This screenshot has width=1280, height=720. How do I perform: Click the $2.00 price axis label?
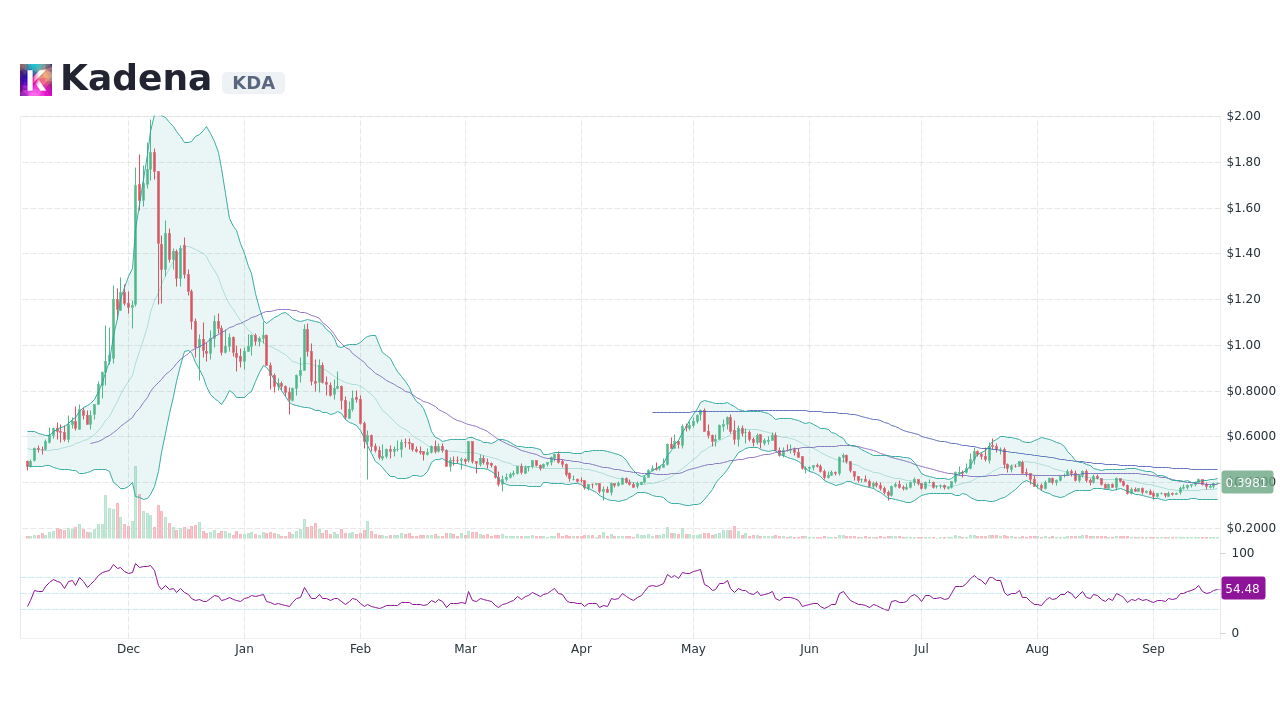pos(1243,115)
